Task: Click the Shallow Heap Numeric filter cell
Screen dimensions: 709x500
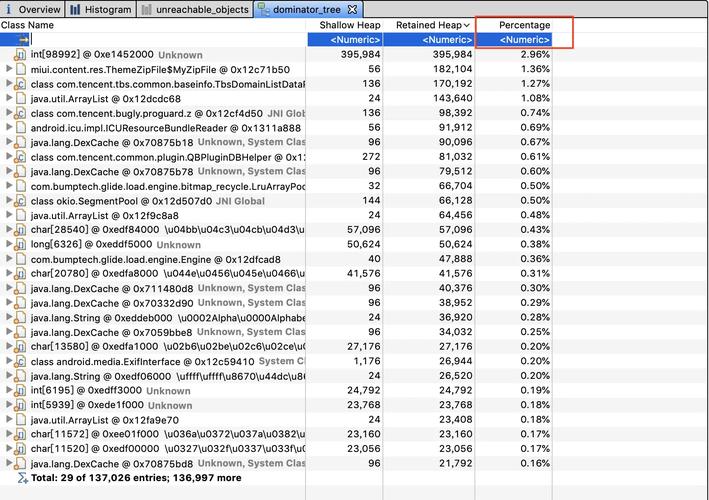Action: (345, 40)
